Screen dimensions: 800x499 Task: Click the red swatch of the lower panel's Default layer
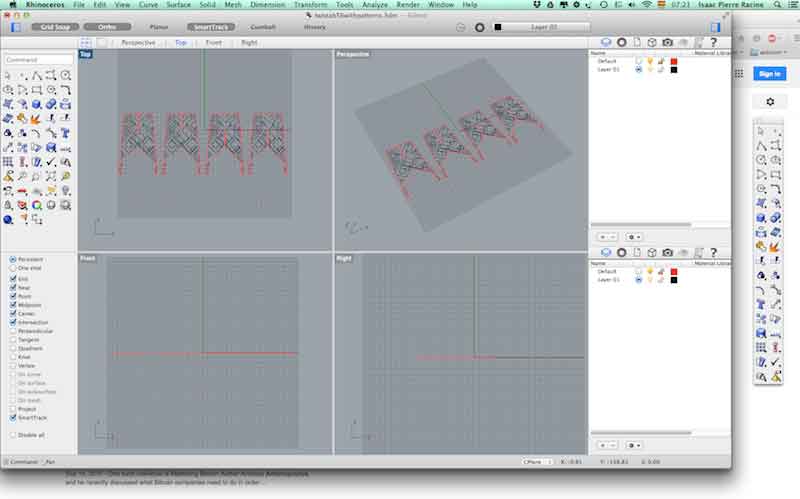click(673, 271)
